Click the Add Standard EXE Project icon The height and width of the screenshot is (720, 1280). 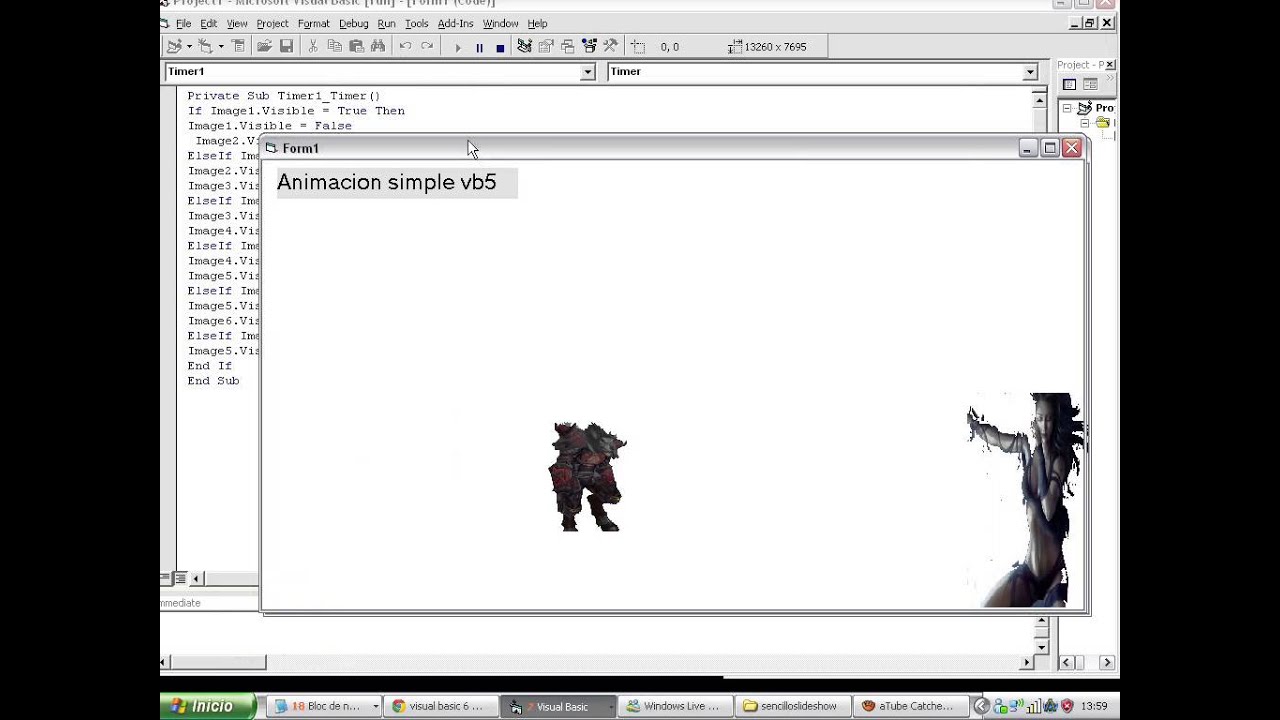point(174,46)
